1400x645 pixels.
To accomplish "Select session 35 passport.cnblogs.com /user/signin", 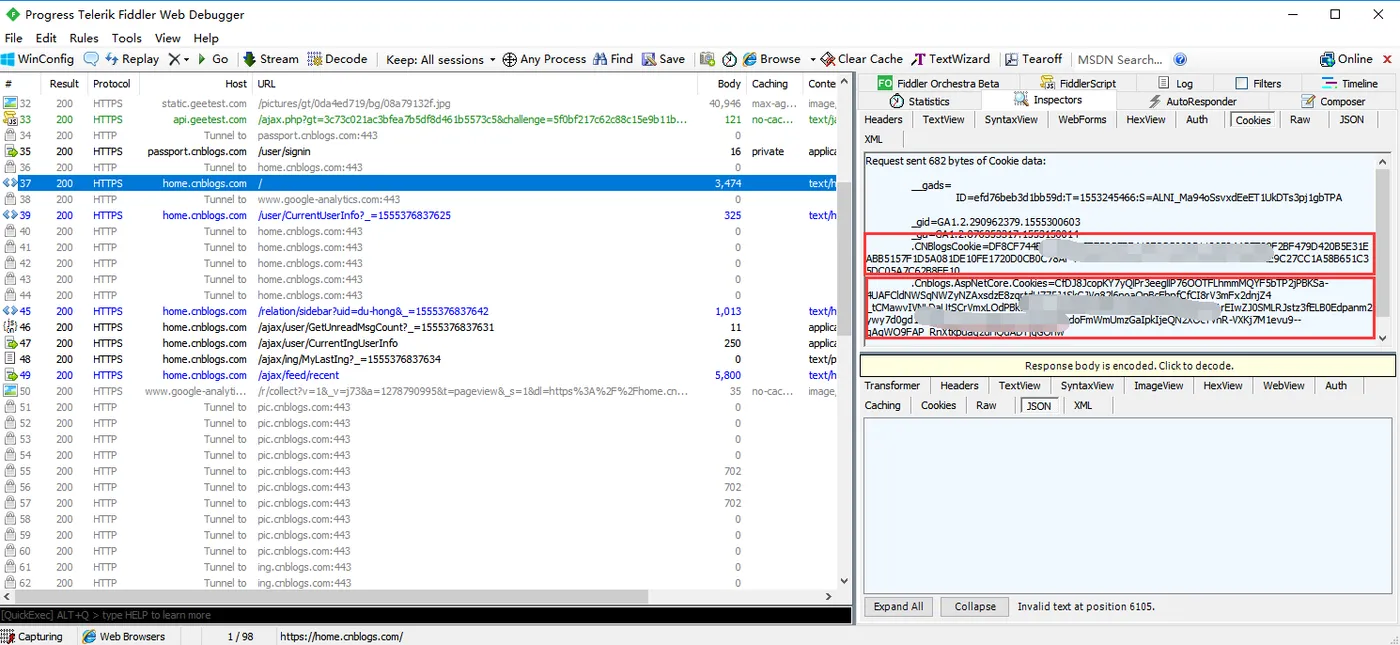I will click(420, 151).
